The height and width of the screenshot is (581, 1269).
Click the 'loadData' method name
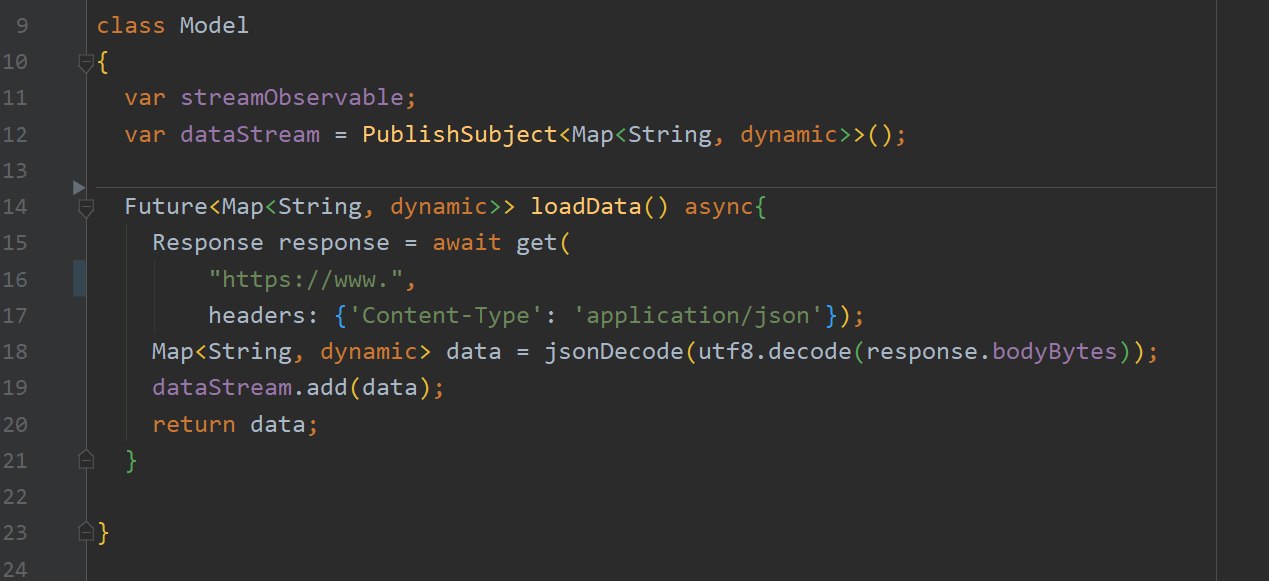click(x=585, y=207)
